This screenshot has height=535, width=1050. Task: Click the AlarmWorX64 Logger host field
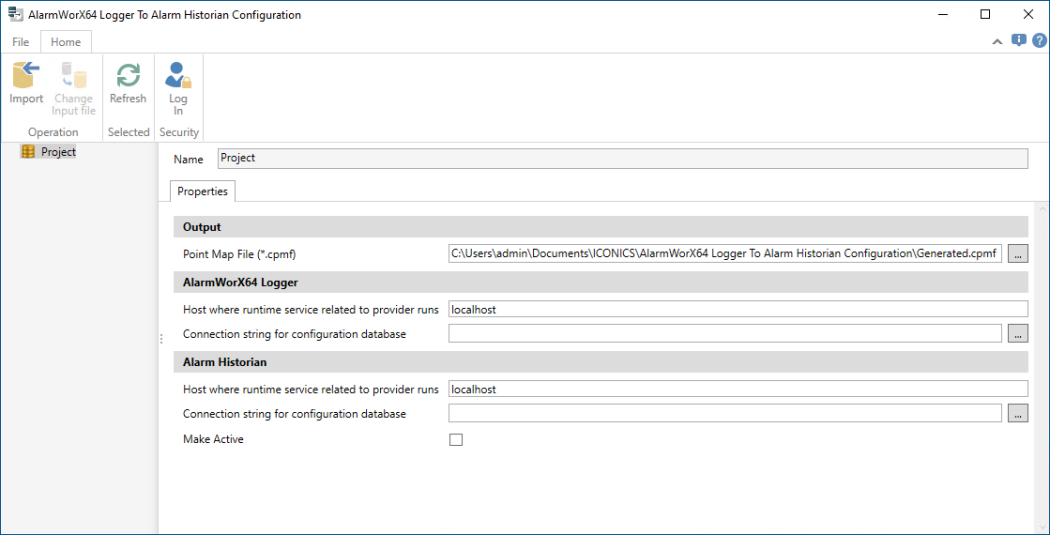(738, 309)
